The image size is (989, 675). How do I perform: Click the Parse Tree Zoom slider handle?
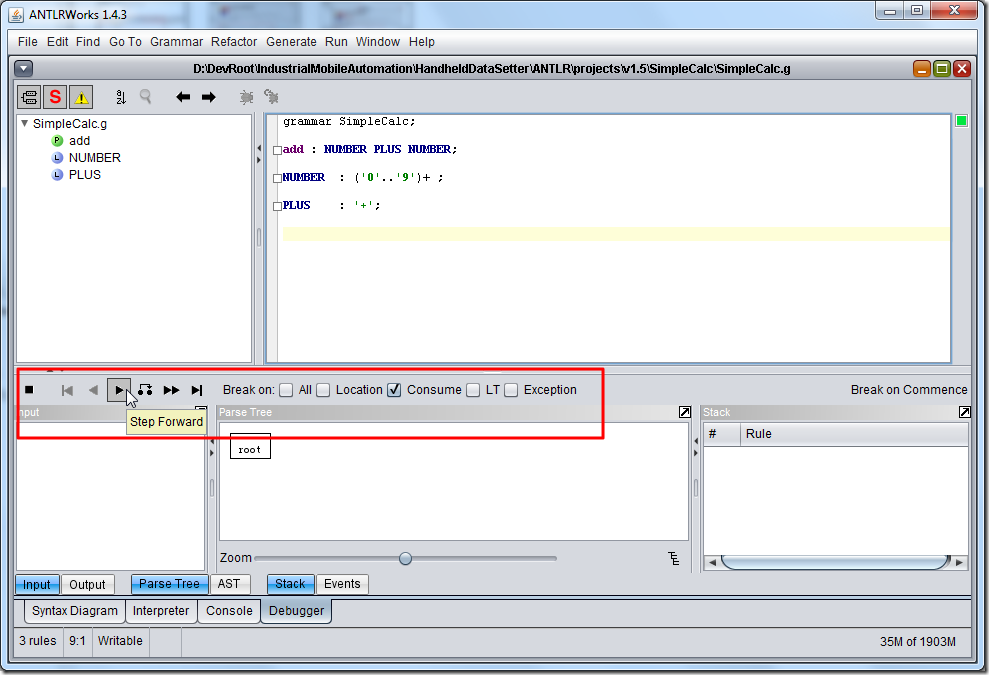pos(405,558)
